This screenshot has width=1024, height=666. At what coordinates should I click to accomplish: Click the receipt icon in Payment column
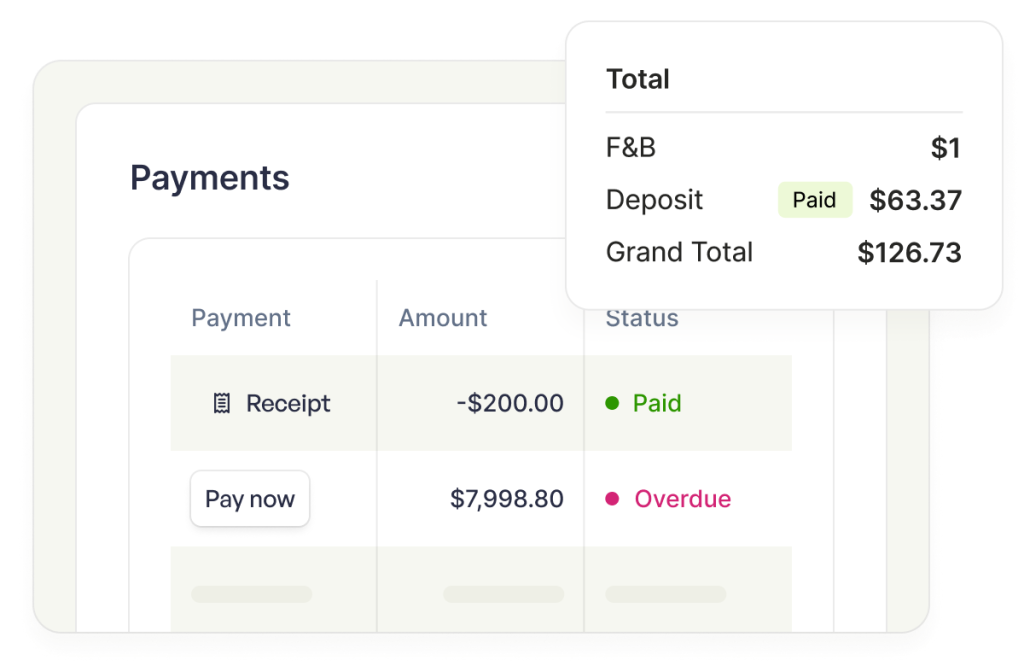[221, 404]
